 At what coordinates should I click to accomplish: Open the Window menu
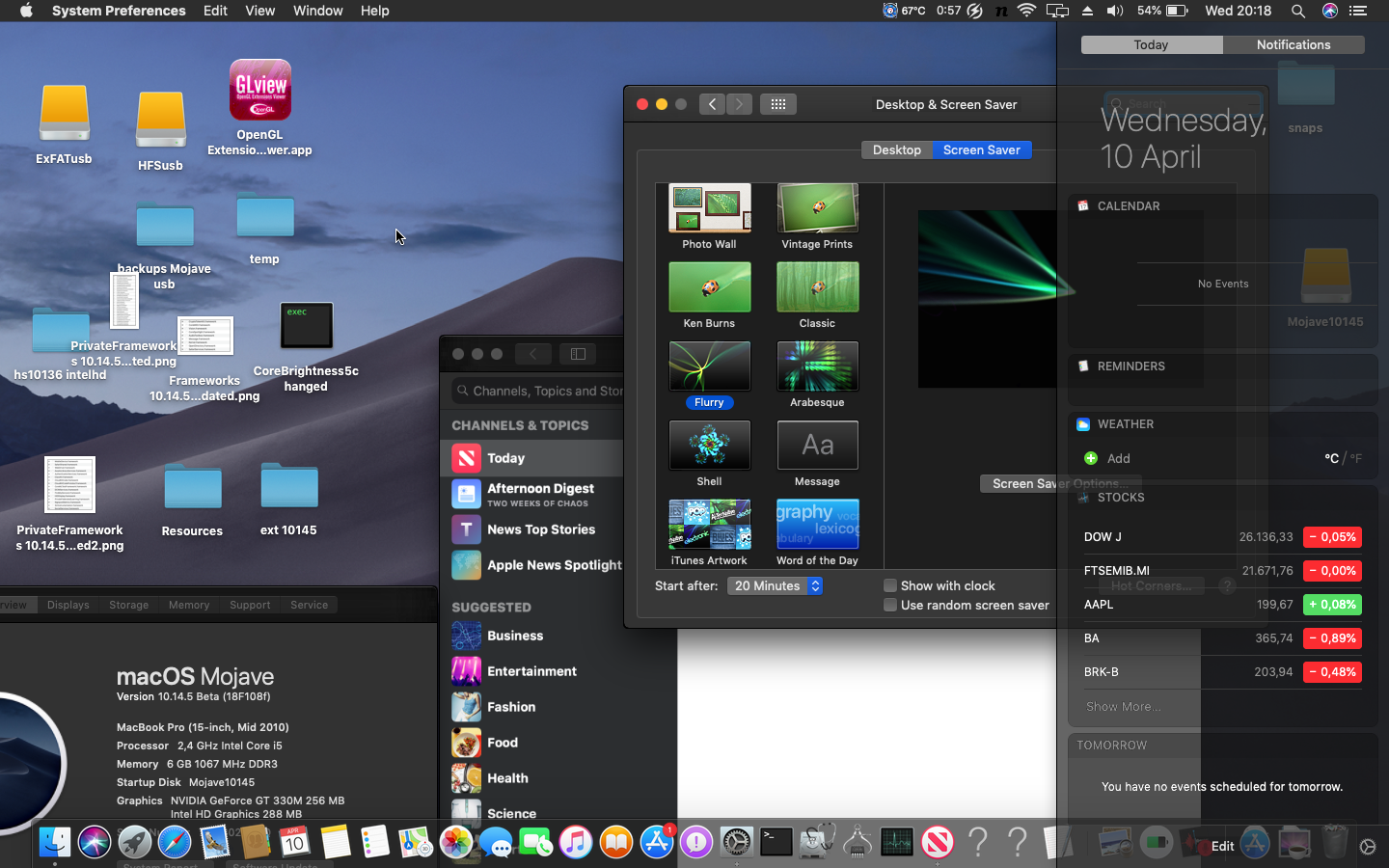pyautogui.click(x=318, y=11)
